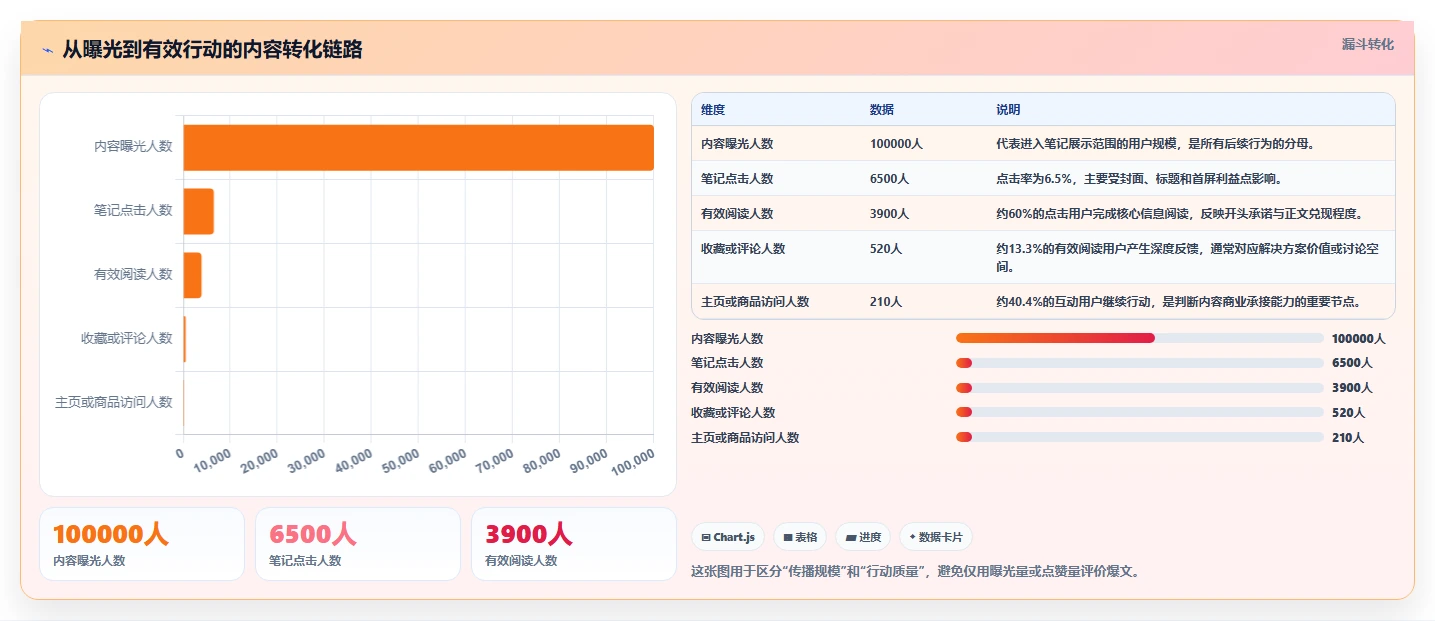Click the 收藏或评论人数 table cell

(x=776, y=257)
